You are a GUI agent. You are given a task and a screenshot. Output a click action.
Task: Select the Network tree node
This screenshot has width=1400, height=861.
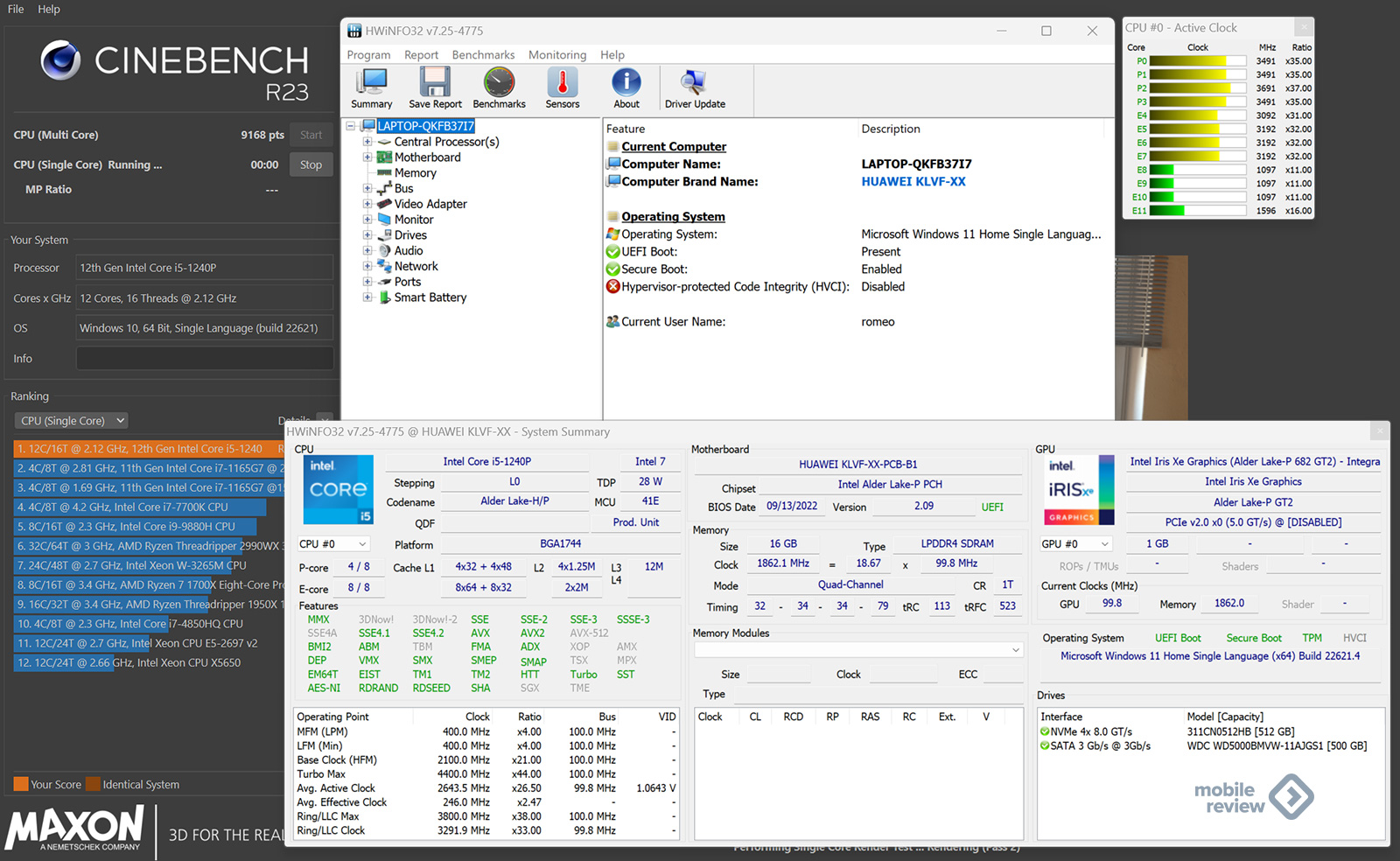tap(416, 266)
